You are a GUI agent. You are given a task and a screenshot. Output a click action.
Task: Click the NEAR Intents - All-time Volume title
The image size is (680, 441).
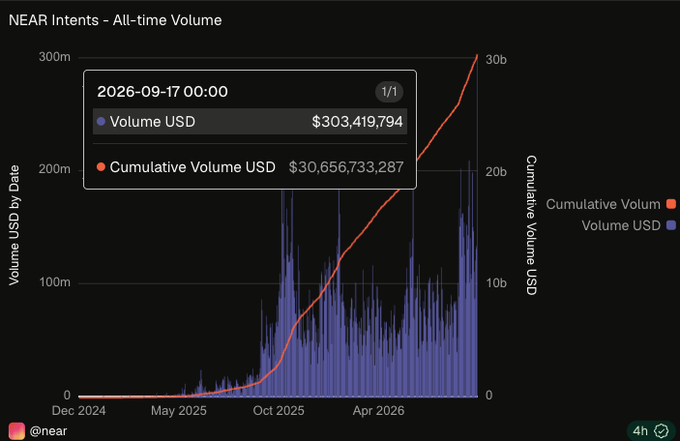tap(115, 20)
